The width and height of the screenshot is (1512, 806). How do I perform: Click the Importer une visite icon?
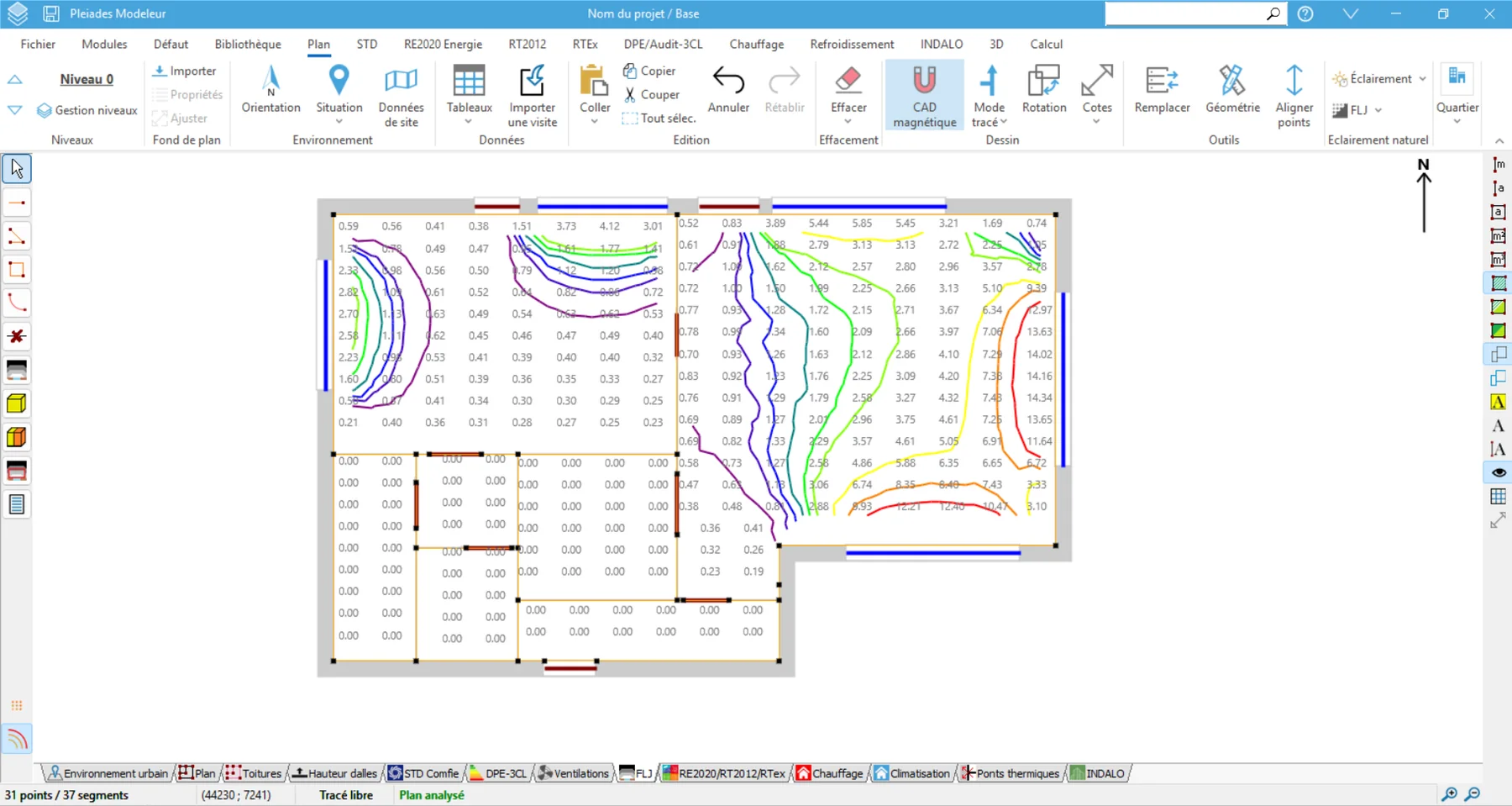tap(532, 82)
